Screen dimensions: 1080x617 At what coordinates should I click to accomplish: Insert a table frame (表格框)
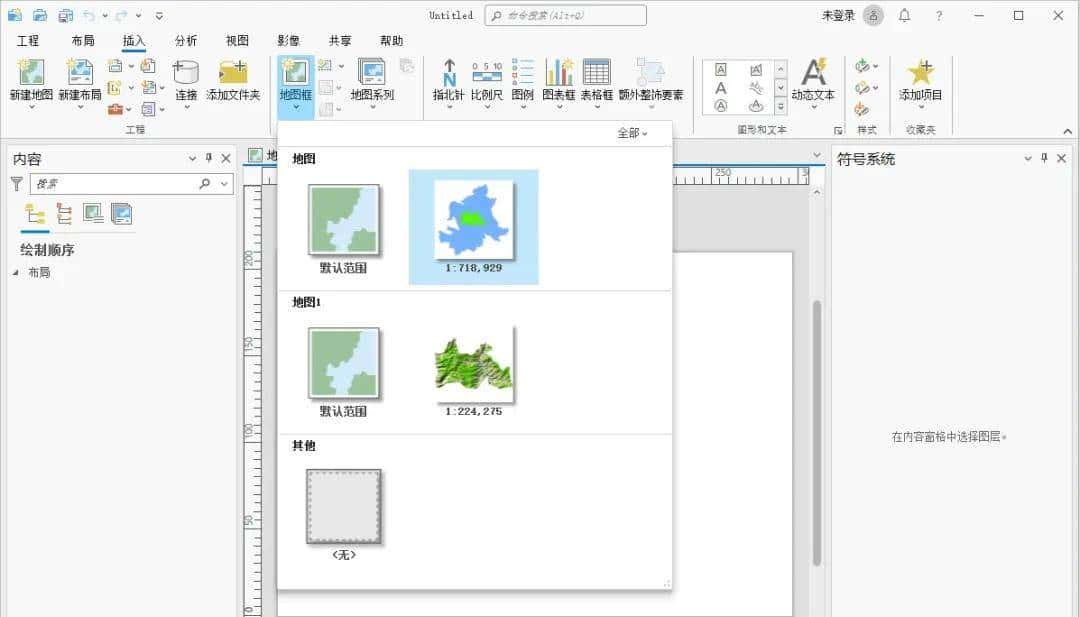tap(596, 85)
